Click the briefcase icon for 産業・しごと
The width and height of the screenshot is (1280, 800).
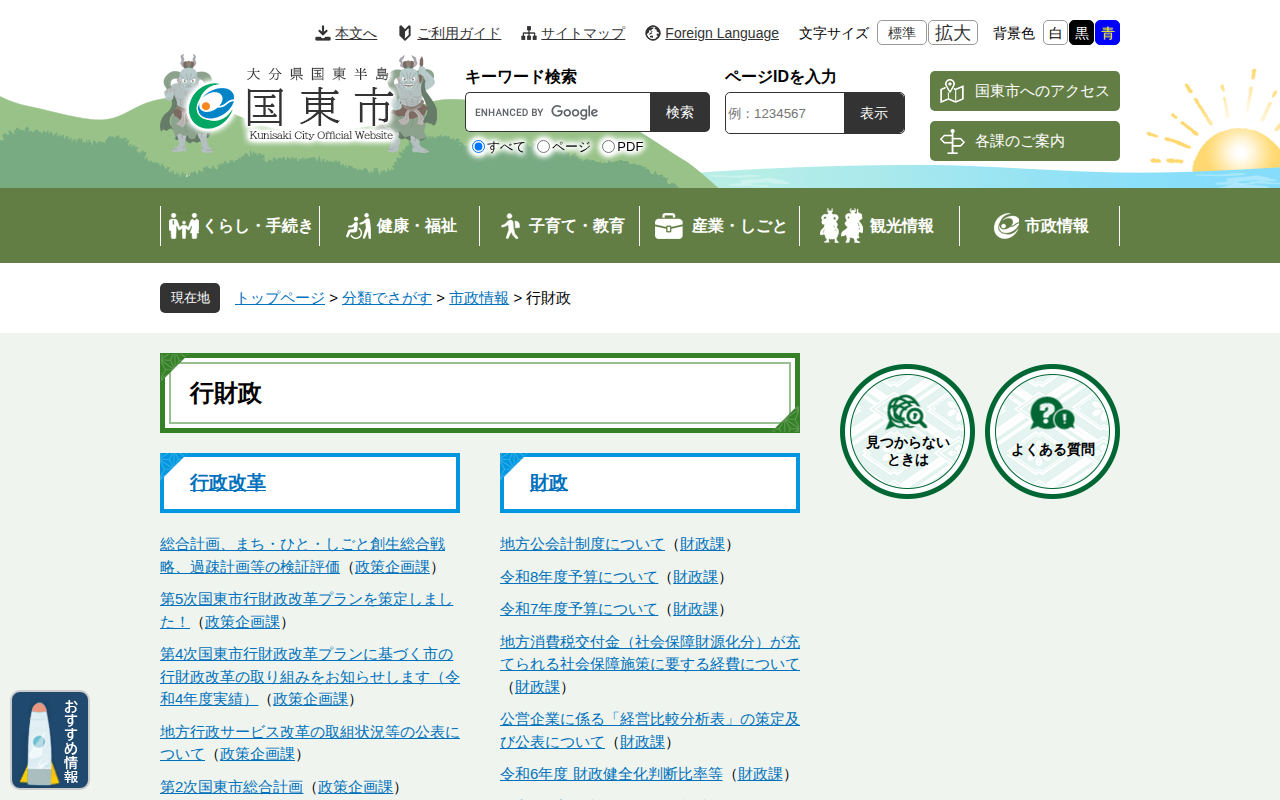[x=669, y=226]
